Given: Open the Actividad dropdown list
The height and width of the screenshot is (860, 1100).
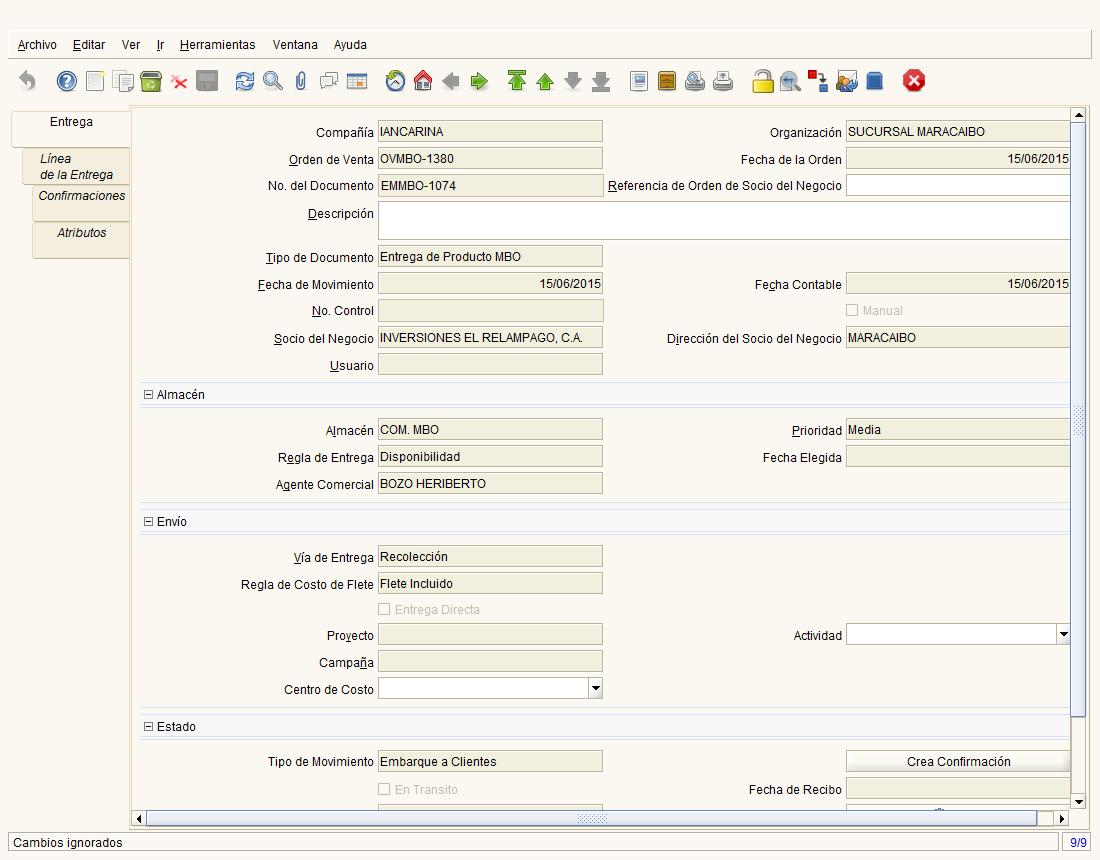Looking at the screenshot, I should [x=1062, y=634].
